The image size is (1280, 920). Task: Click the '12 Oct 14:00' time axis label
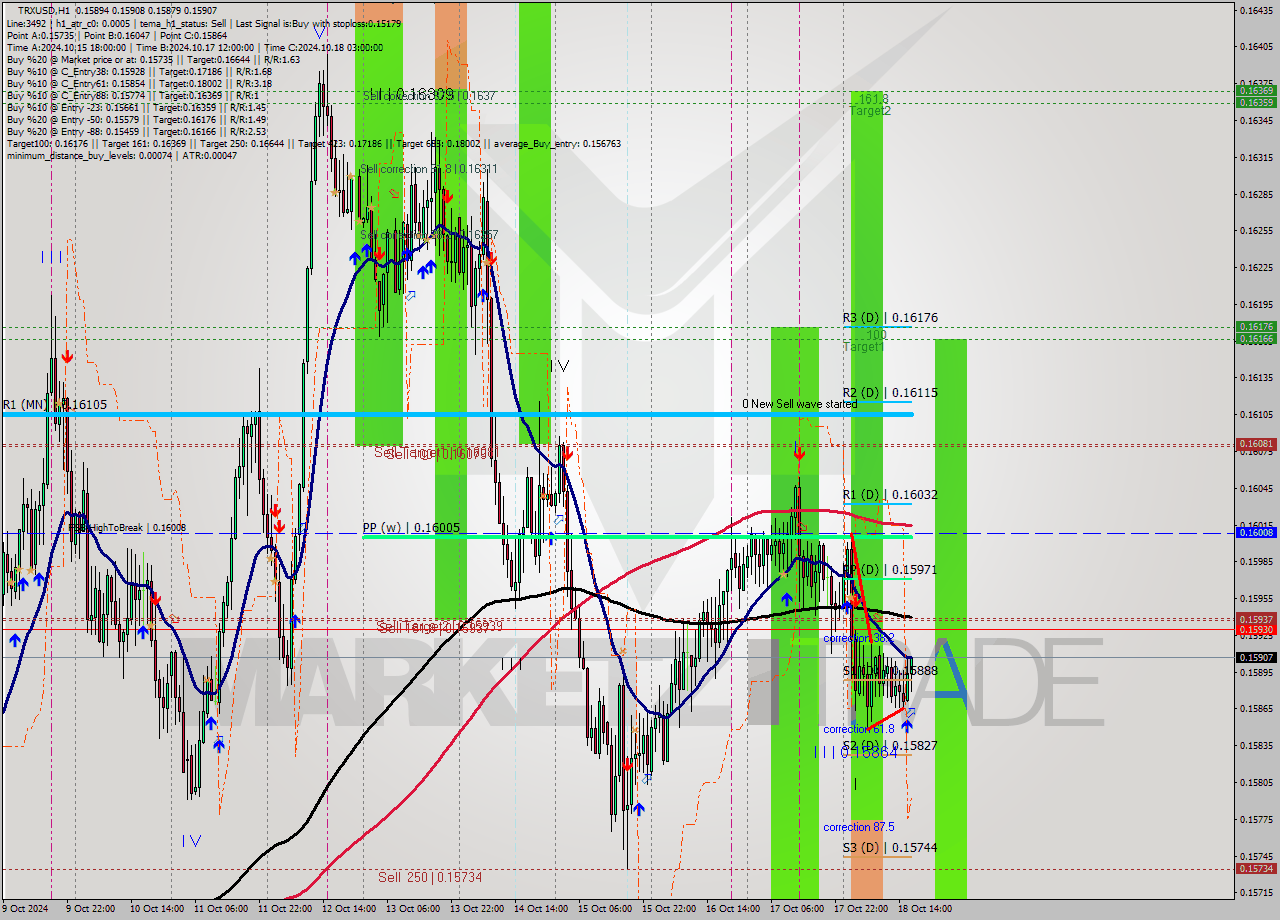(x=349, y=909)
